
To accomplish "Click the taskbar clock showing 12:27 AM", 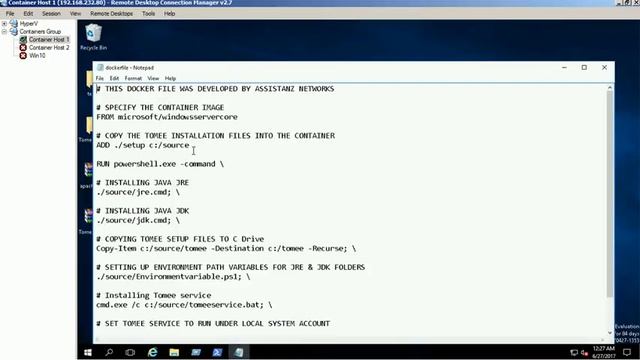I will click(x=603, y=352).
